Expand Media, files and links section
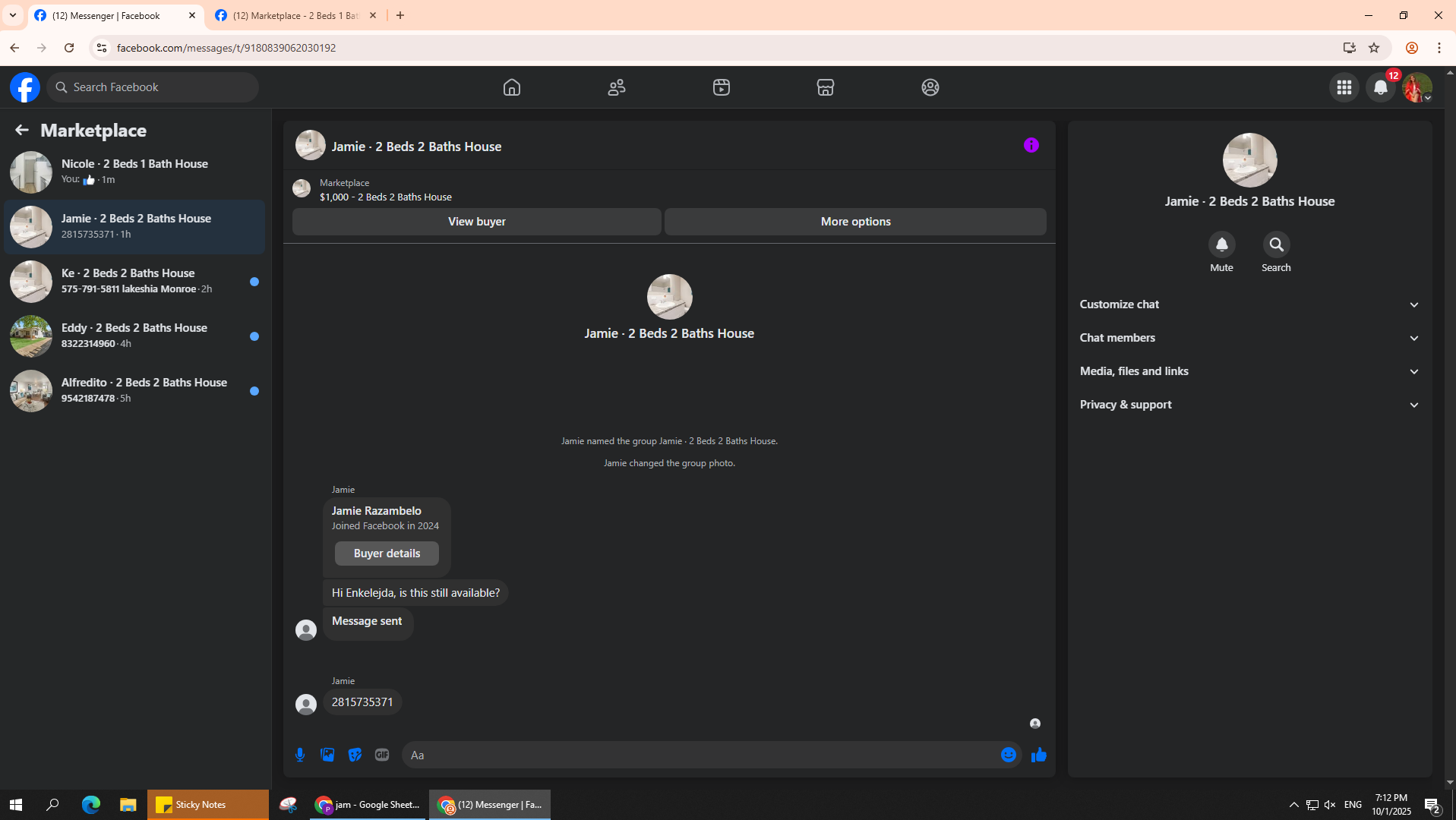The height and width of the screenshot is (820, 1456). pyautogui.click(x=1249, y=371)
